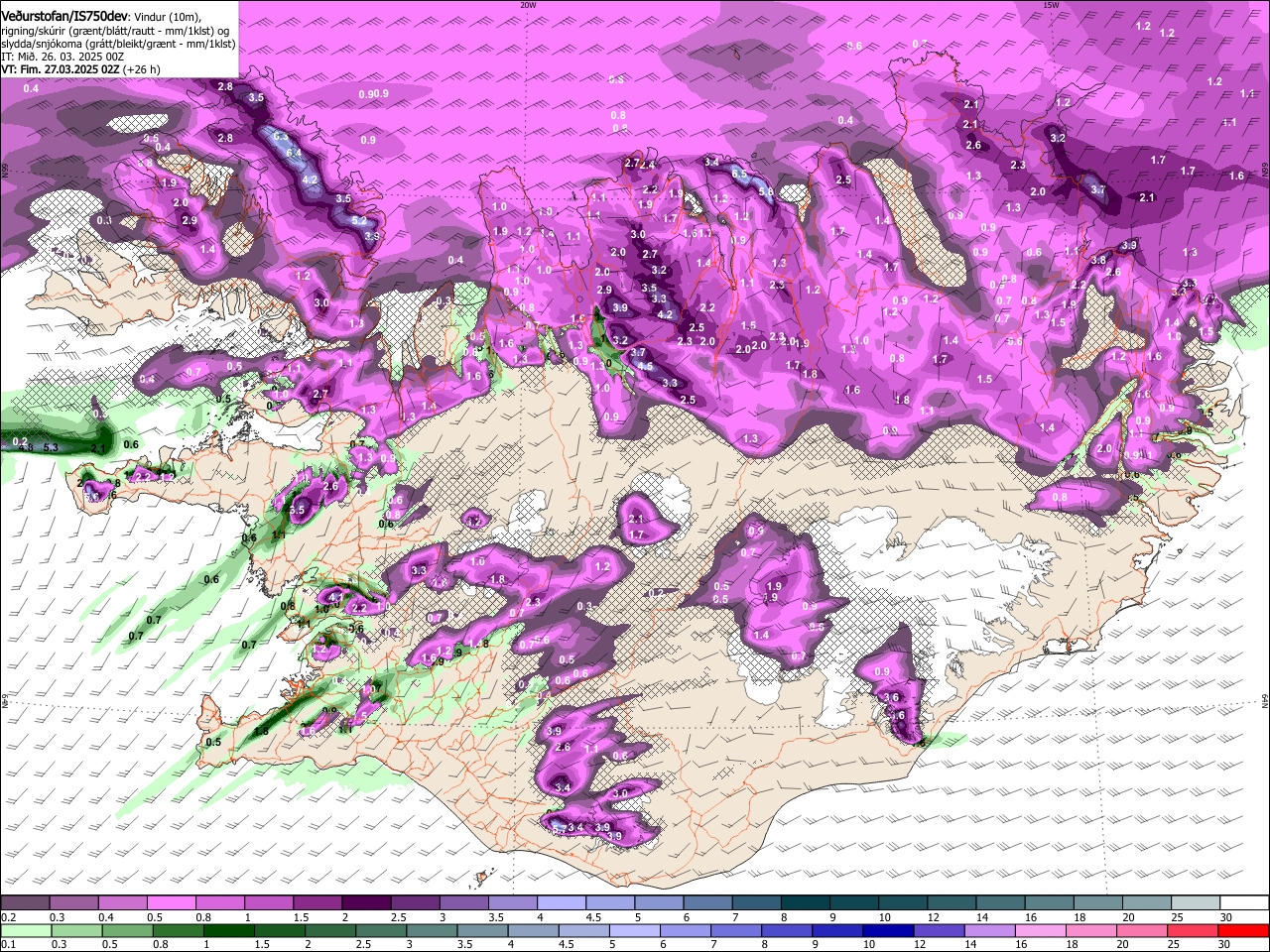The image size is (1270, 952).
Task: Pick the lightest green lower swatch starting at 0.1
Action: click(x=25, y=930)
